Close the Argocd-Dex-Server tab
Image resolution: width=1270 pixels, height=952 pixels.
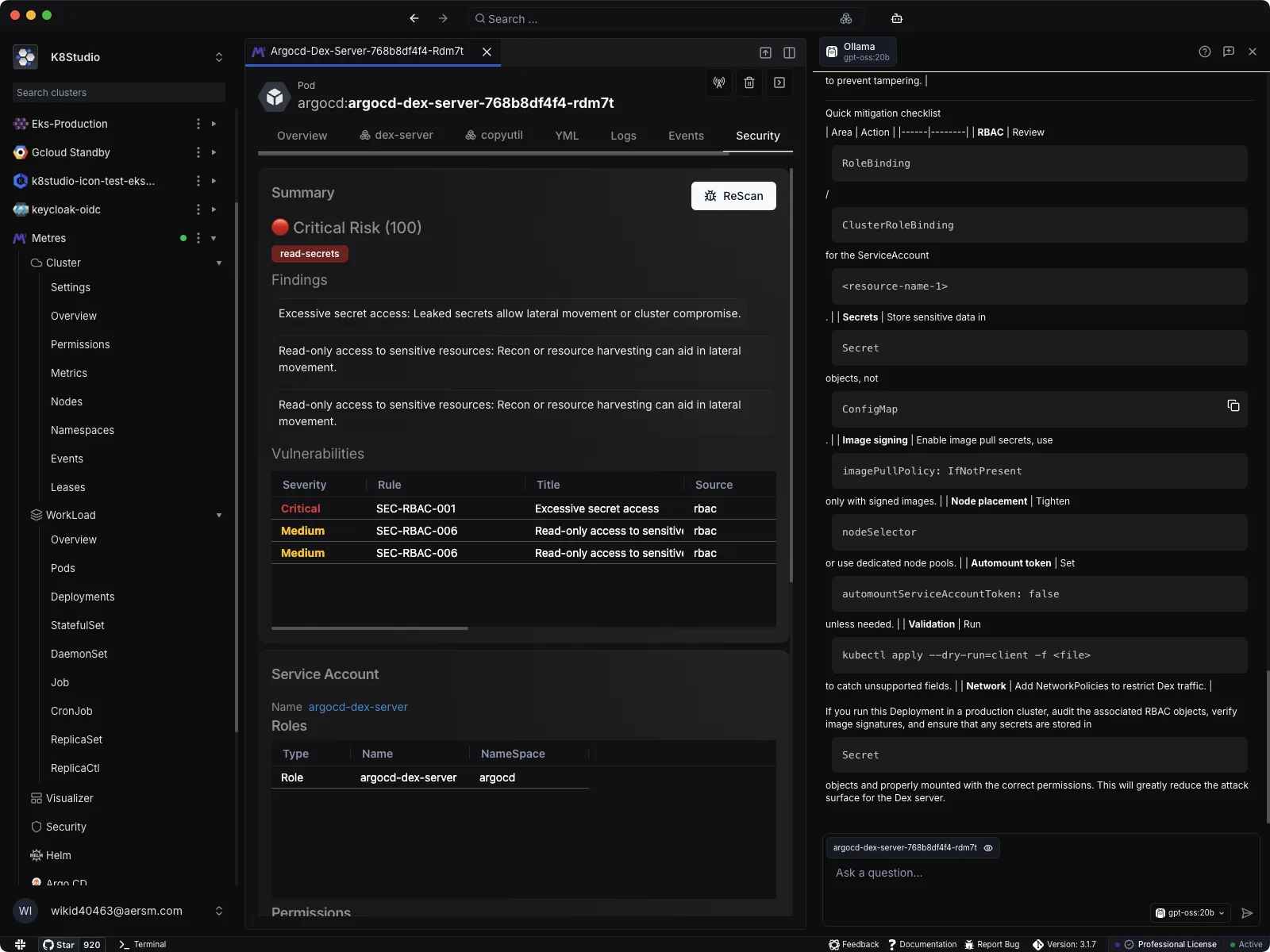487,52
